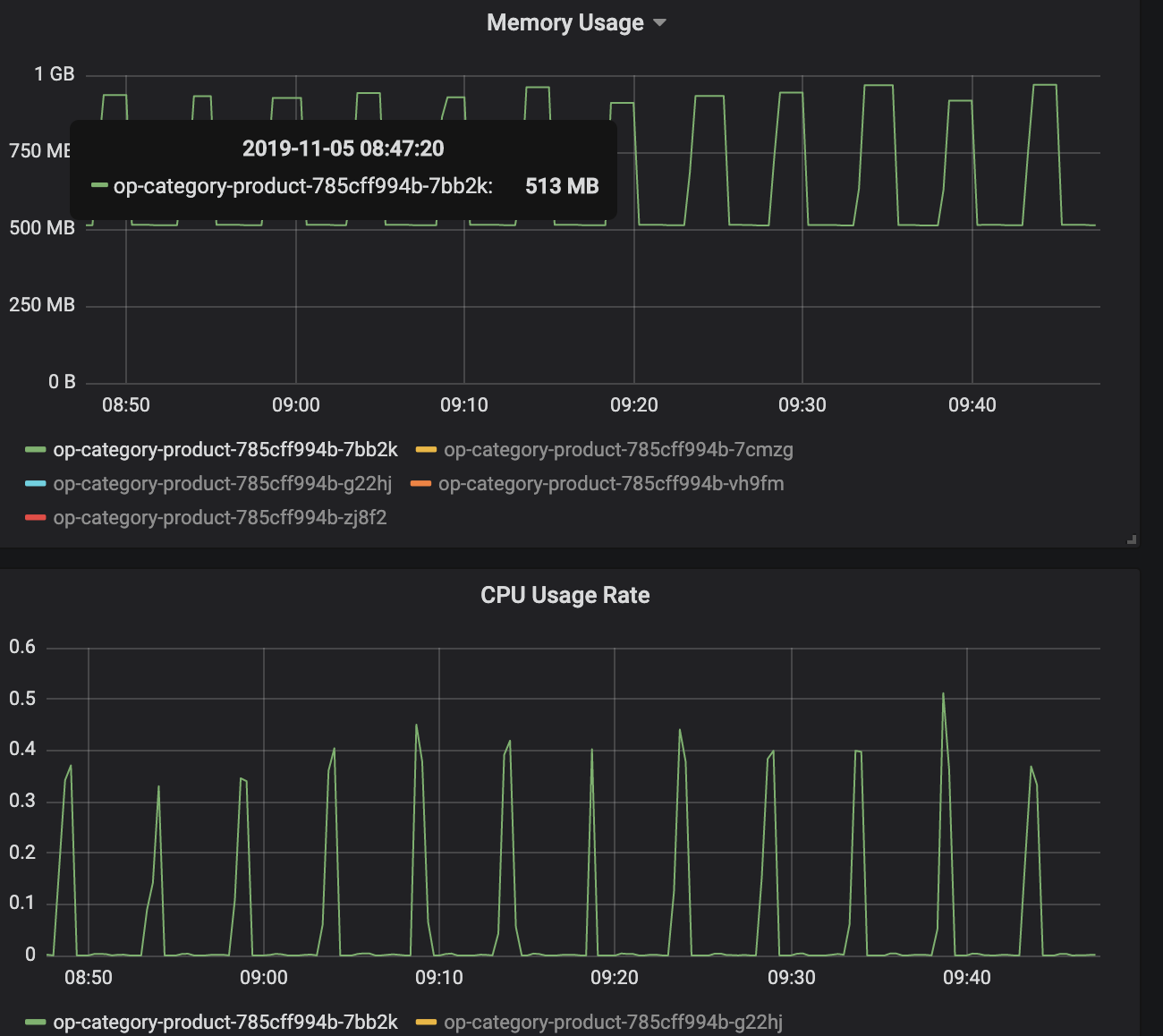Toggle the zj8f2 series in Memory Usage legend
This screenshot has height=1036, width=1163.
click(220, 518)
